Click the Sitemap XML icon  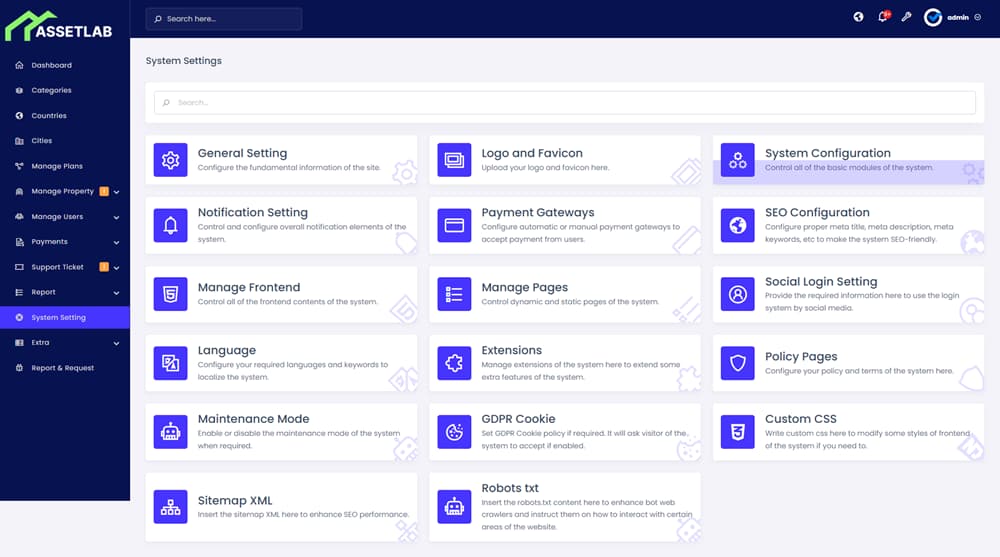170,507
